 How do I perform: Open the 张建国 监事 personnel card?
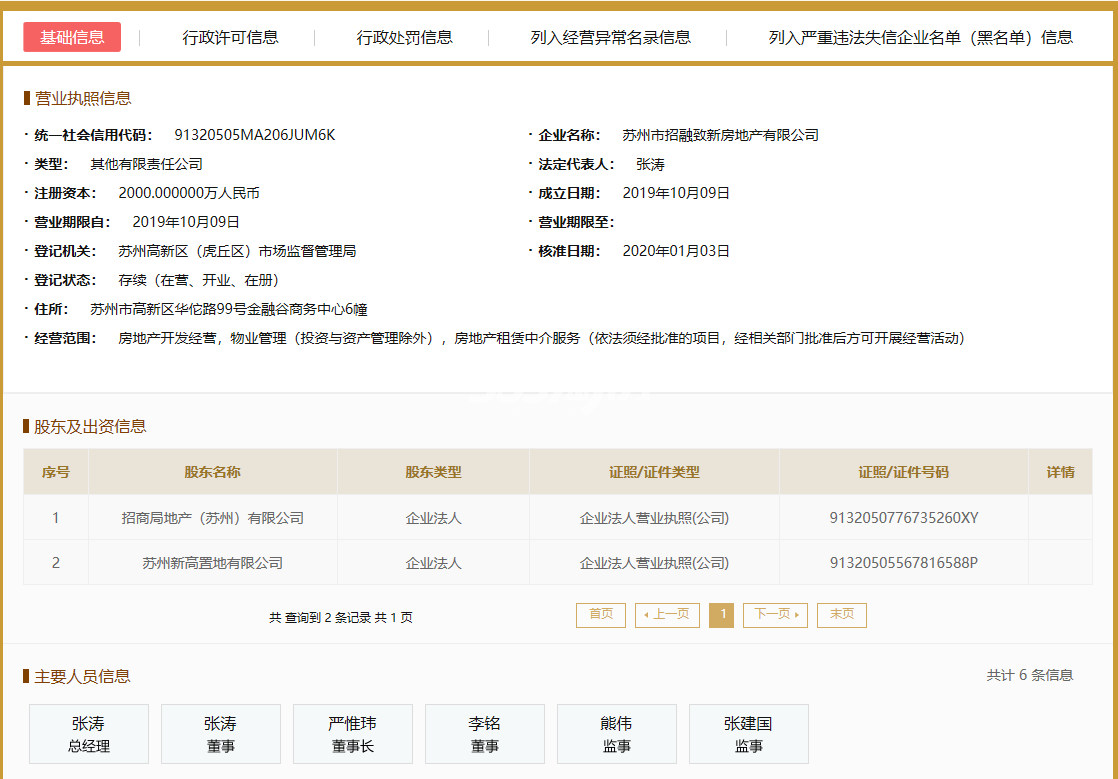coord(749,734)
